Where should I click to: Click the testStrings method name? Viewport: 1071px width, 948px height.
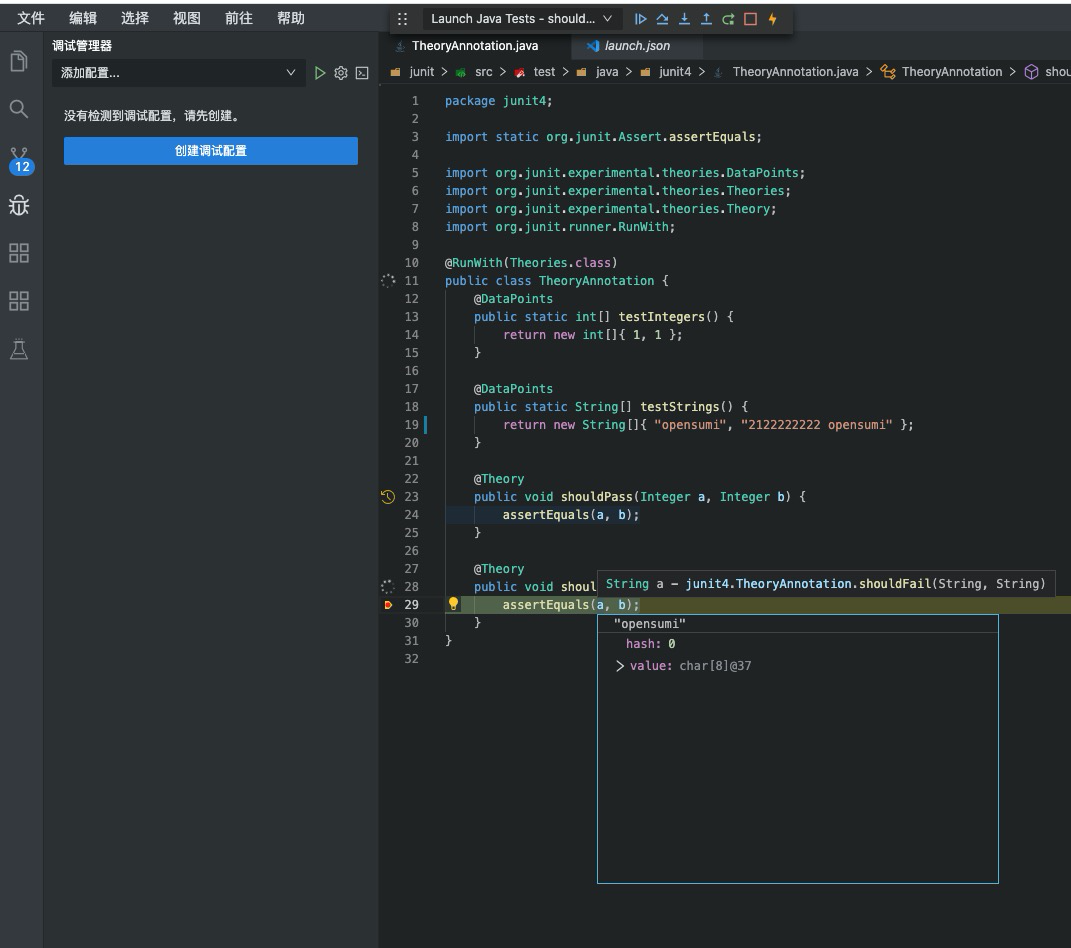pos(679,407)
